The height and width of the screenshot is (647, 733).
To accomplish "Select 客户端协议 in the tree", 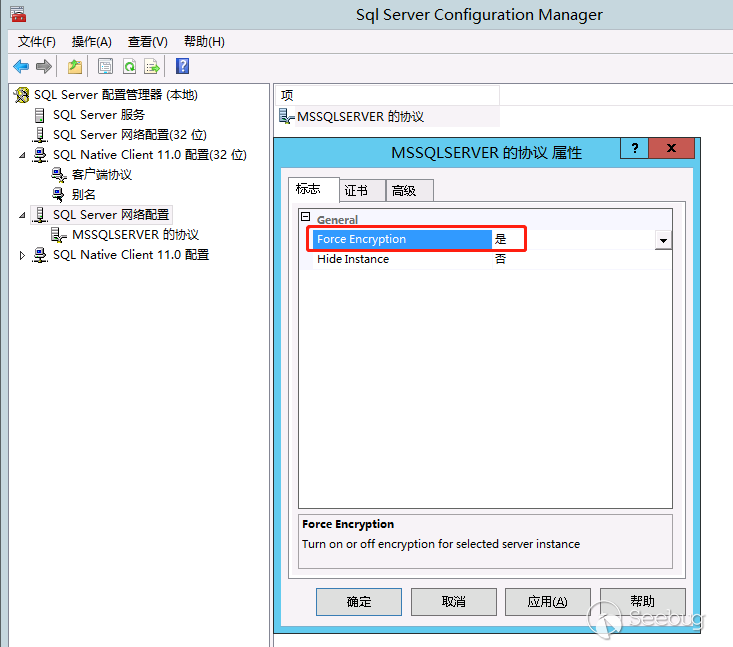I will tap(101, 175).
